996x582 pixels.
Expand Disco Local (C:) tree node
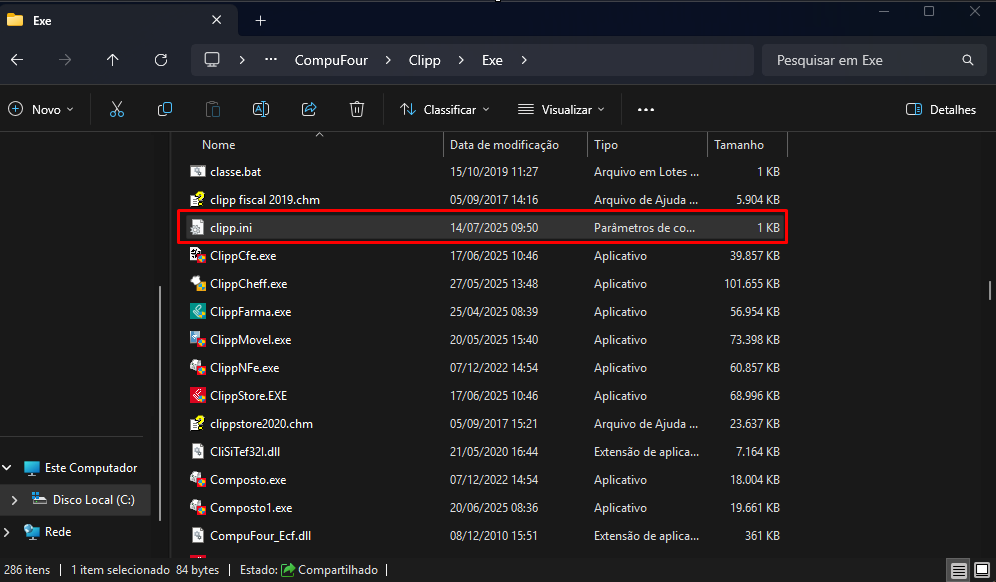[14, 499]
